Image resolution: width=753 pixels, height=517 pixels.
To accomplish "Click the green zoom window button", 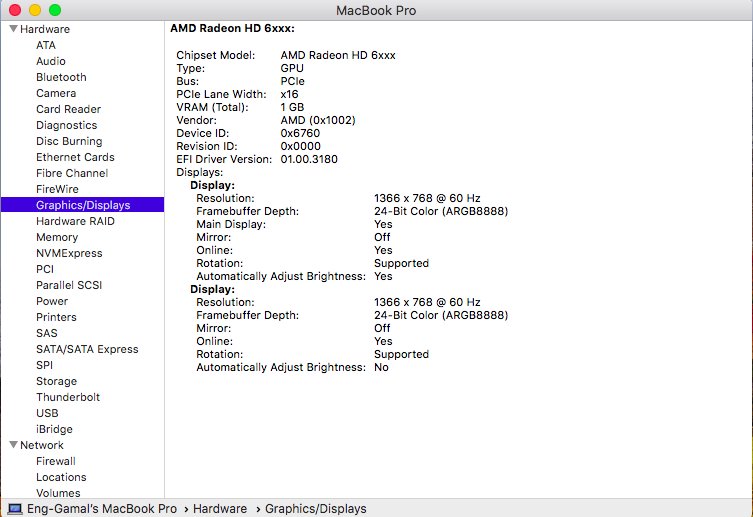I will (x=54, y=10).
